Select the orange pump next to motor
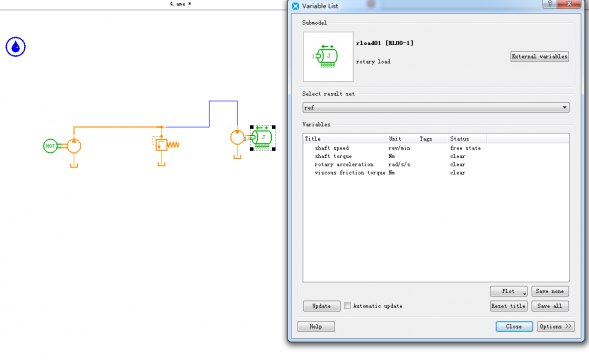Screen dimensions: 589x360 [74, 146]
